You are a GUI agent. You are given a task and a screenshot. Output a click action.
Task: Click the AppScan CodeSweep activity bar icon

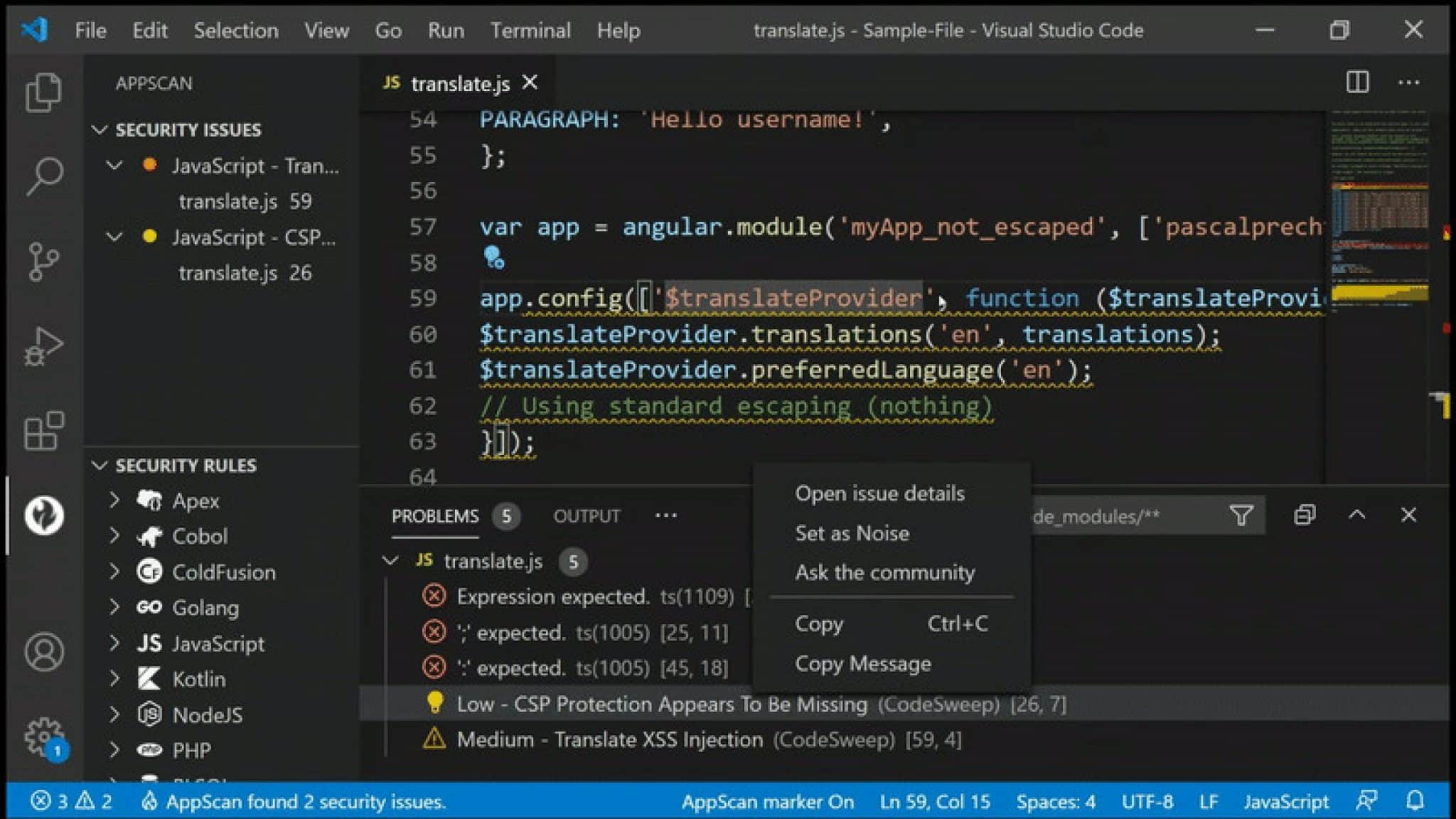[x=44, y=515]
